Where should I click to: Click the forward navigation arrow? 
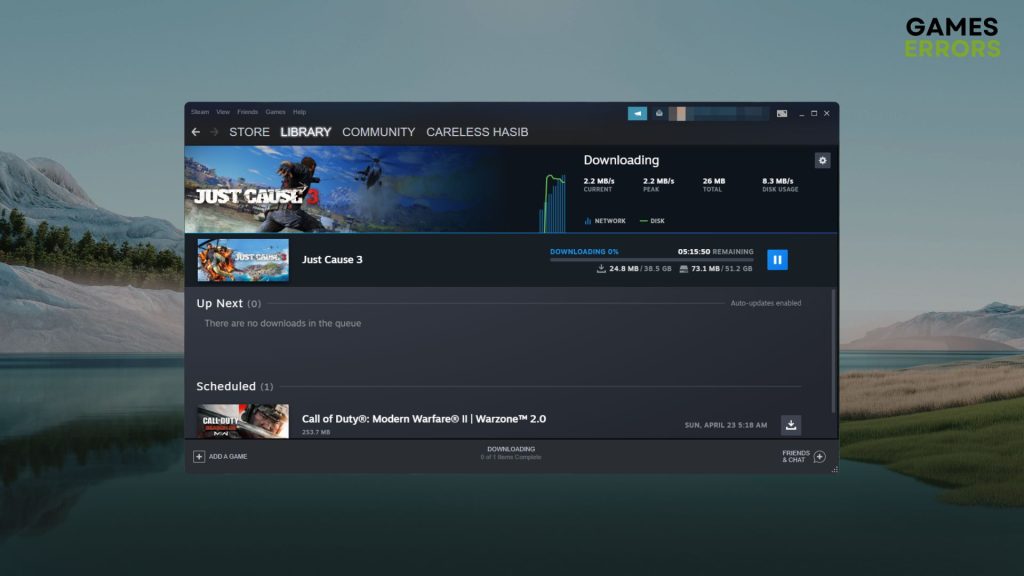click(214, 132)
